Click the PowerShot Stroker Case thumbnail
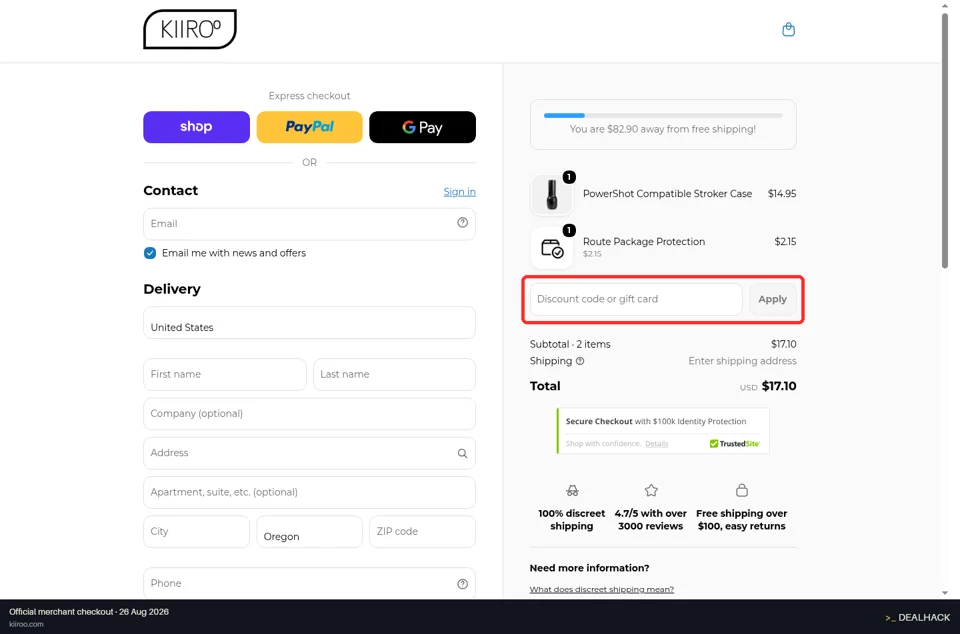The height and width of the screenshot is (634, 960). pos(552,195)
